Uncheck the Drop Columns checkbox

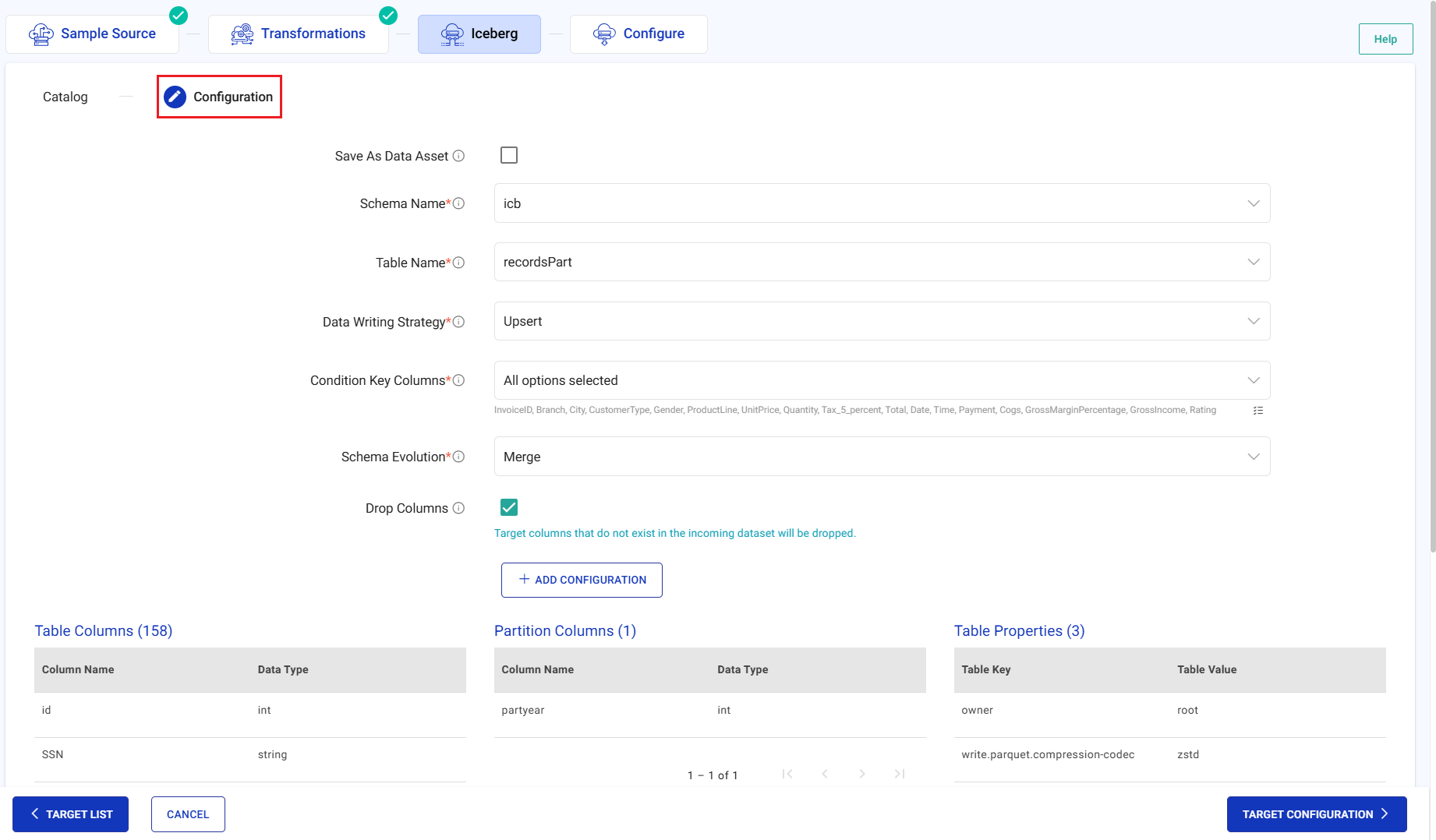coord(509,507)
